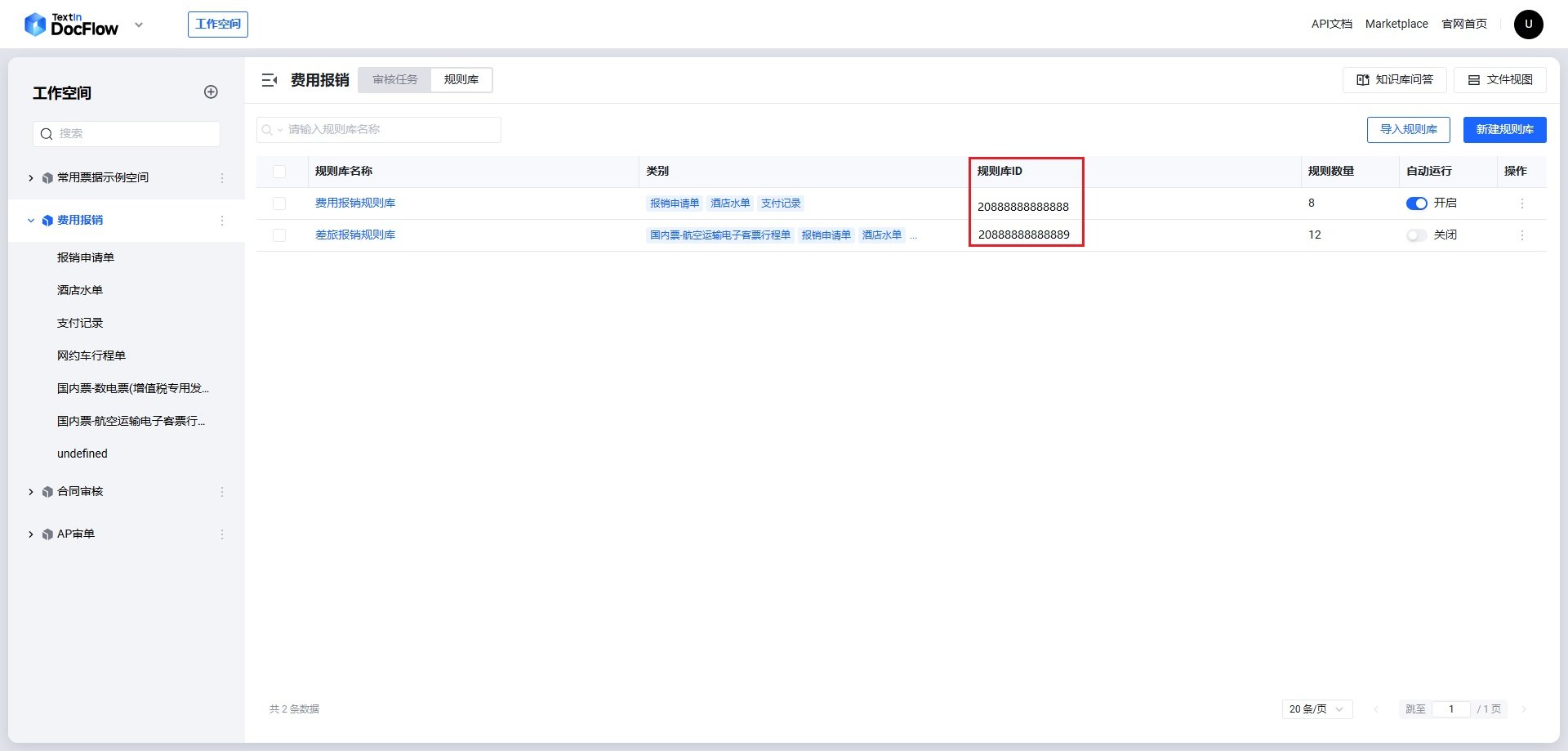The image size is (1568, 751).
Task: Expand the AP审单 tree node
Action: [31, 534]
